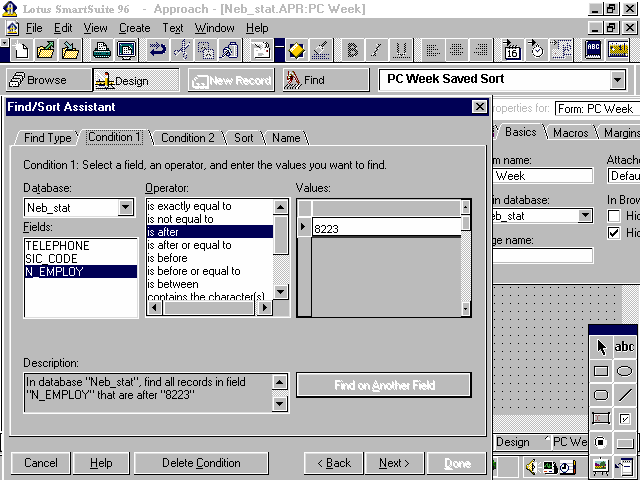This screenshot has height=480, width=640.
Task: Click the Cancel button
Action: (x=40, y=463)
